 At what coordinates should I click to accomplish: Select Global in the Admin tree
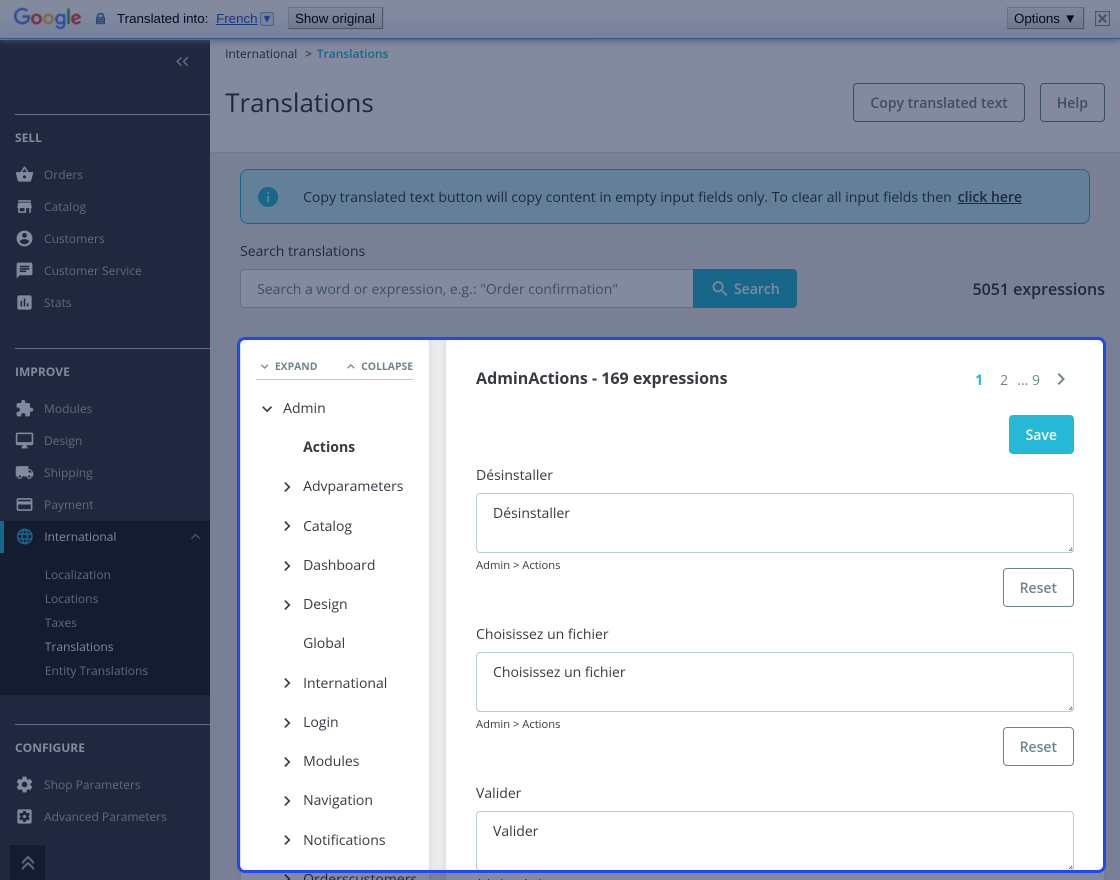[324, 643]
